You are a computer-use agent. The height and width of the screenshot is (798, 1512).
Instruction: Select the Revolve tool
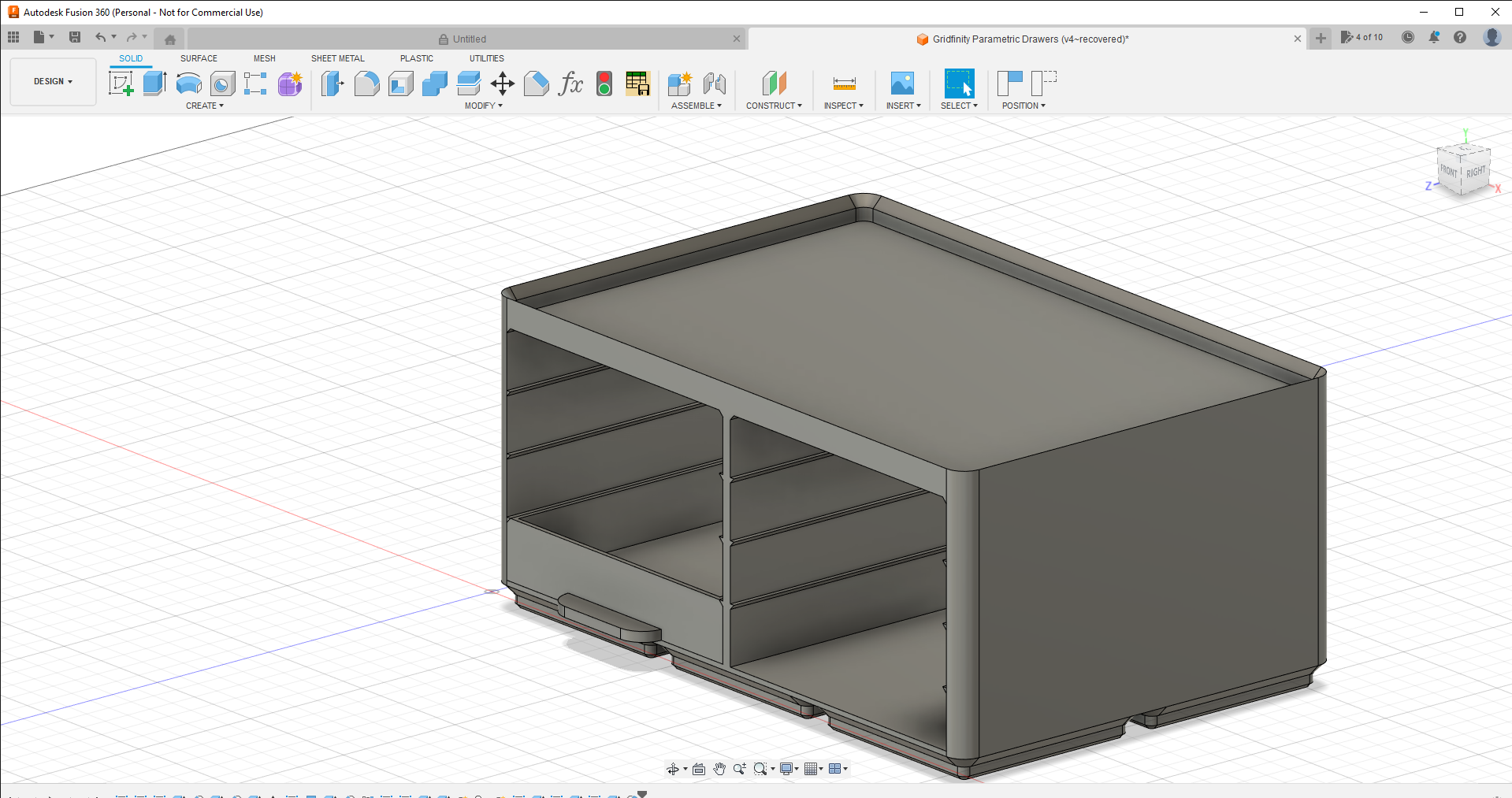click(188, 84)
